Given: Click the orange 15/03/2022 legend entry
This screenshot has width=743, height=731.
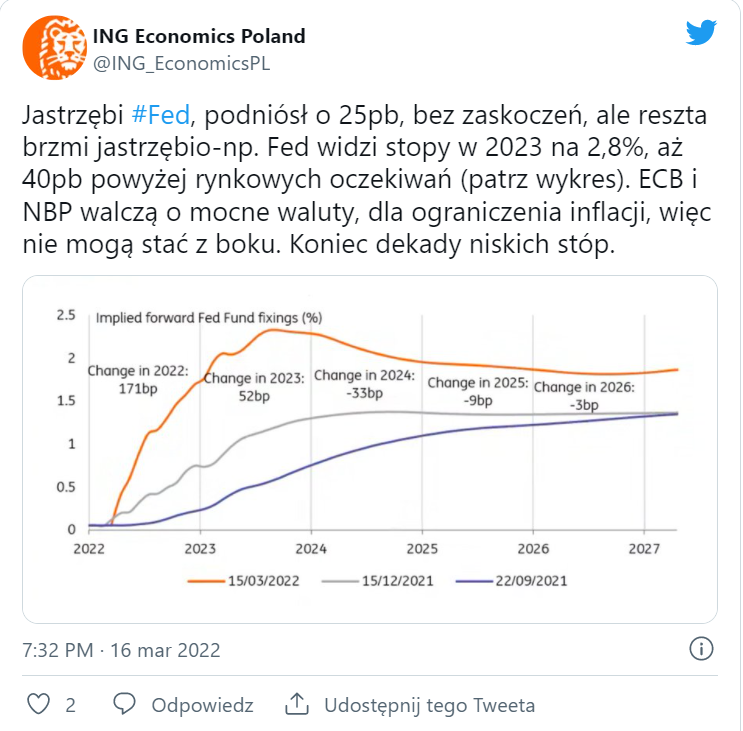Looking at the screenshot, I should [x=244, y=581].
